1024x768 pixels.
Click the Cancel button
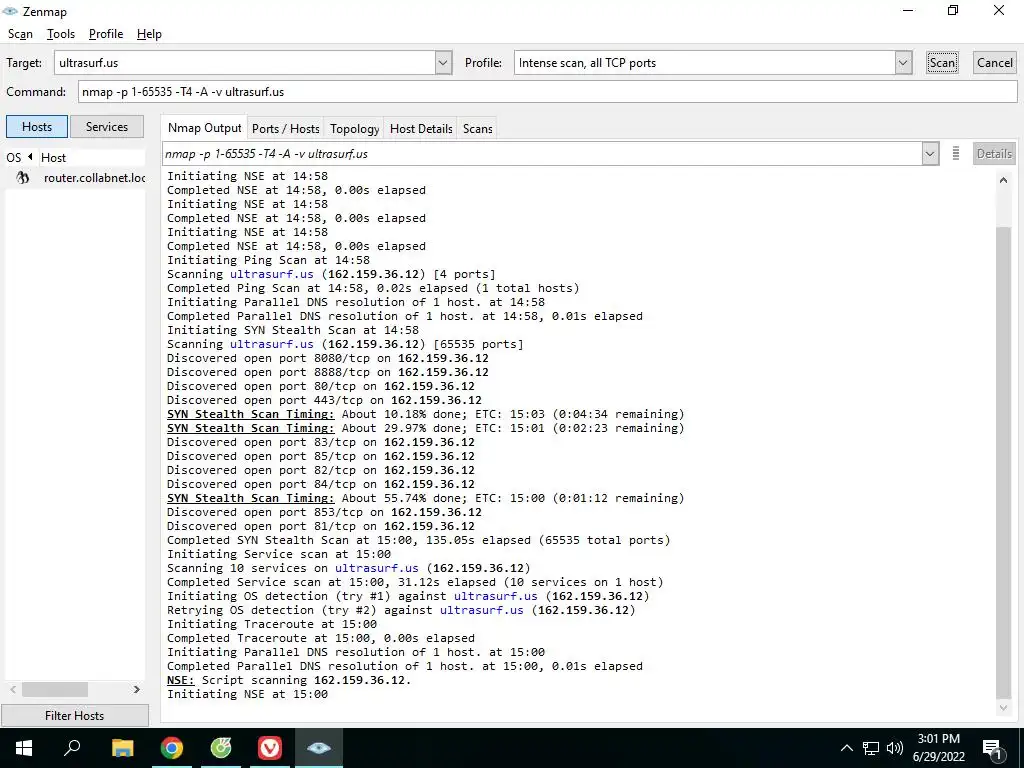(x=995, y=63)
